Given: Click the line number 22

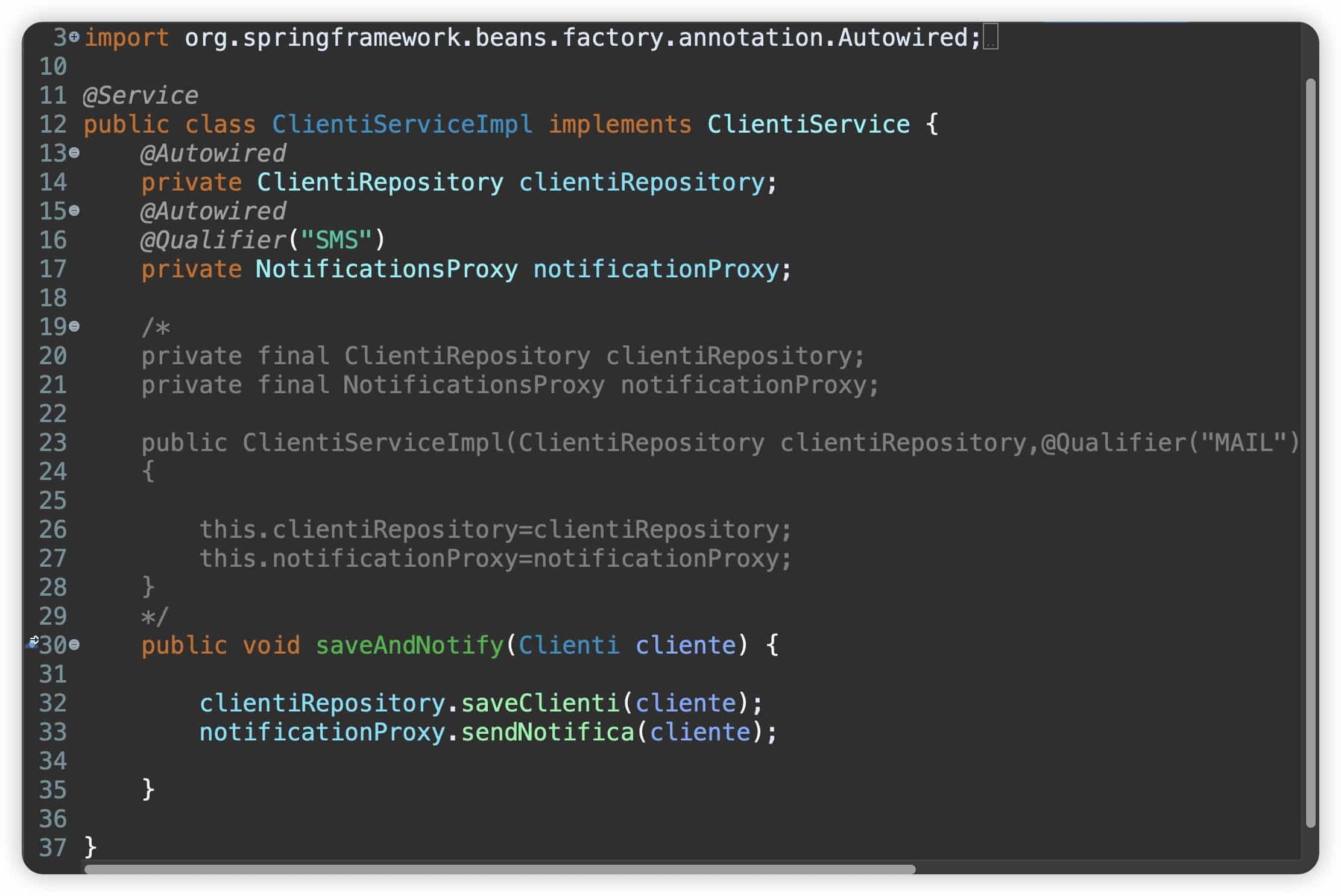Looking at the screenshot, I should [x=53, y=414].
